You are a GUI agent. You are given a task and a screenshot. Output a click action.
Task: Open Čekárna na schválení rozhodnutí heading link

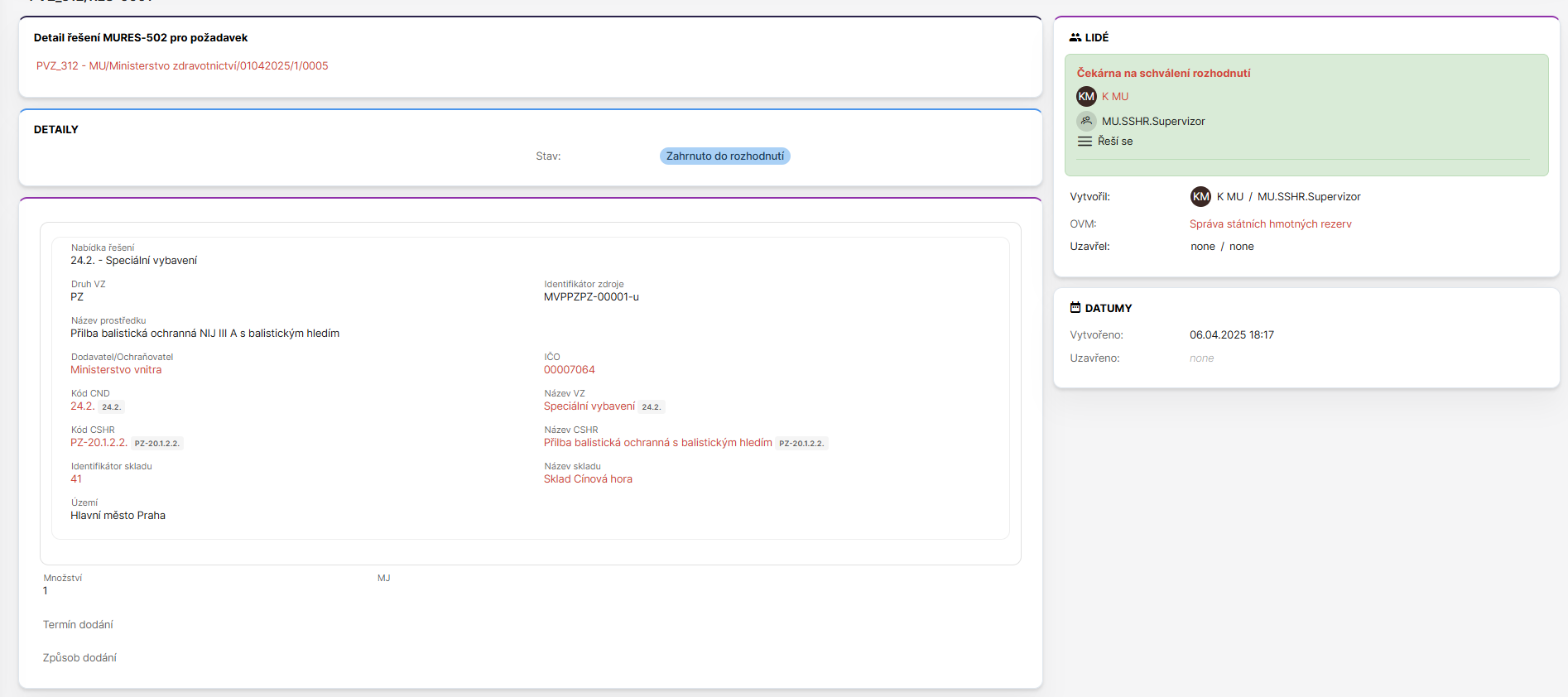[1163, 74]
